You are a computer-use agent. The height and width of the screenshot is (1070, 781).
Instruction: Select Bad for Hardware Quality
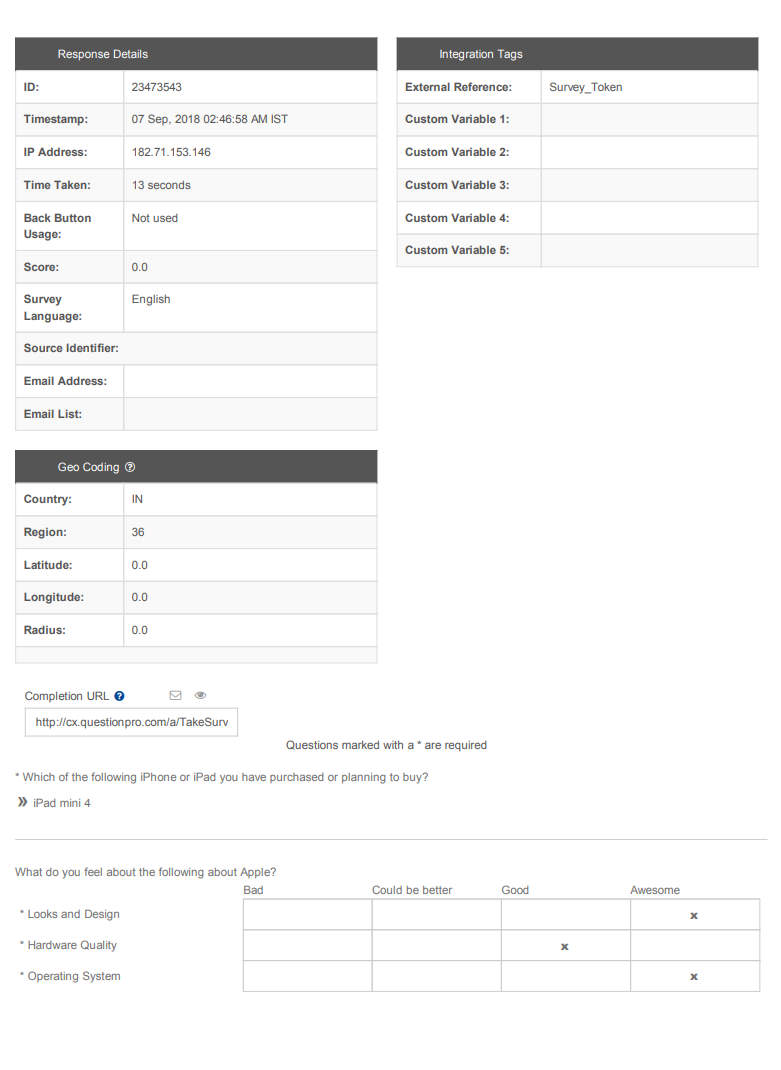point(306,945)
